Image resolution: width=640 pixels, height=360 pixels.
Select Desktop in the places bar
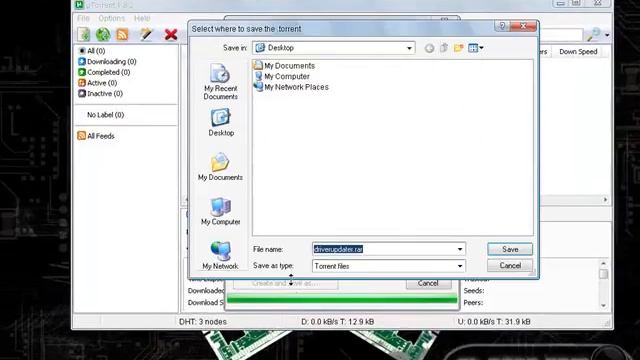coord(221,122)
